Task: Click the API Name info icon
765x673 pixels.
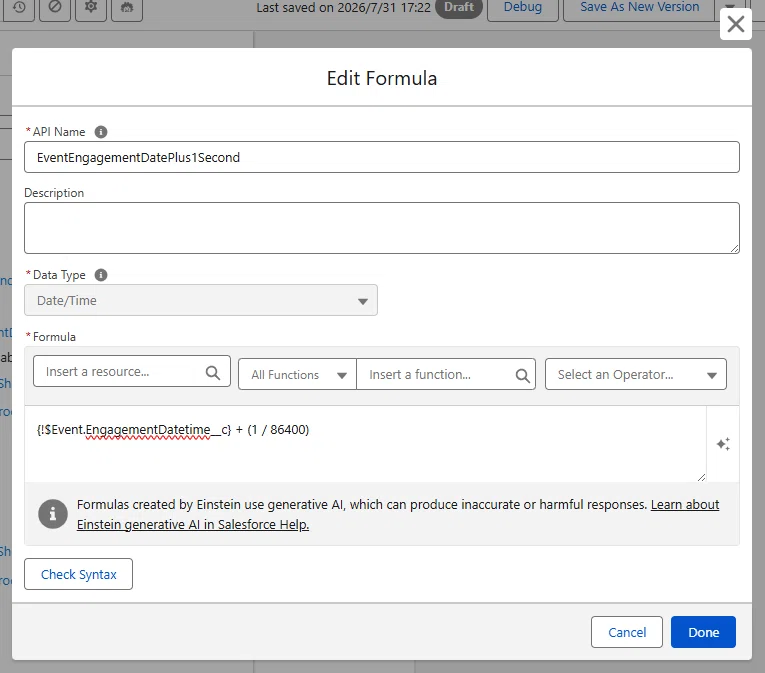Action: tap(101, 132)
